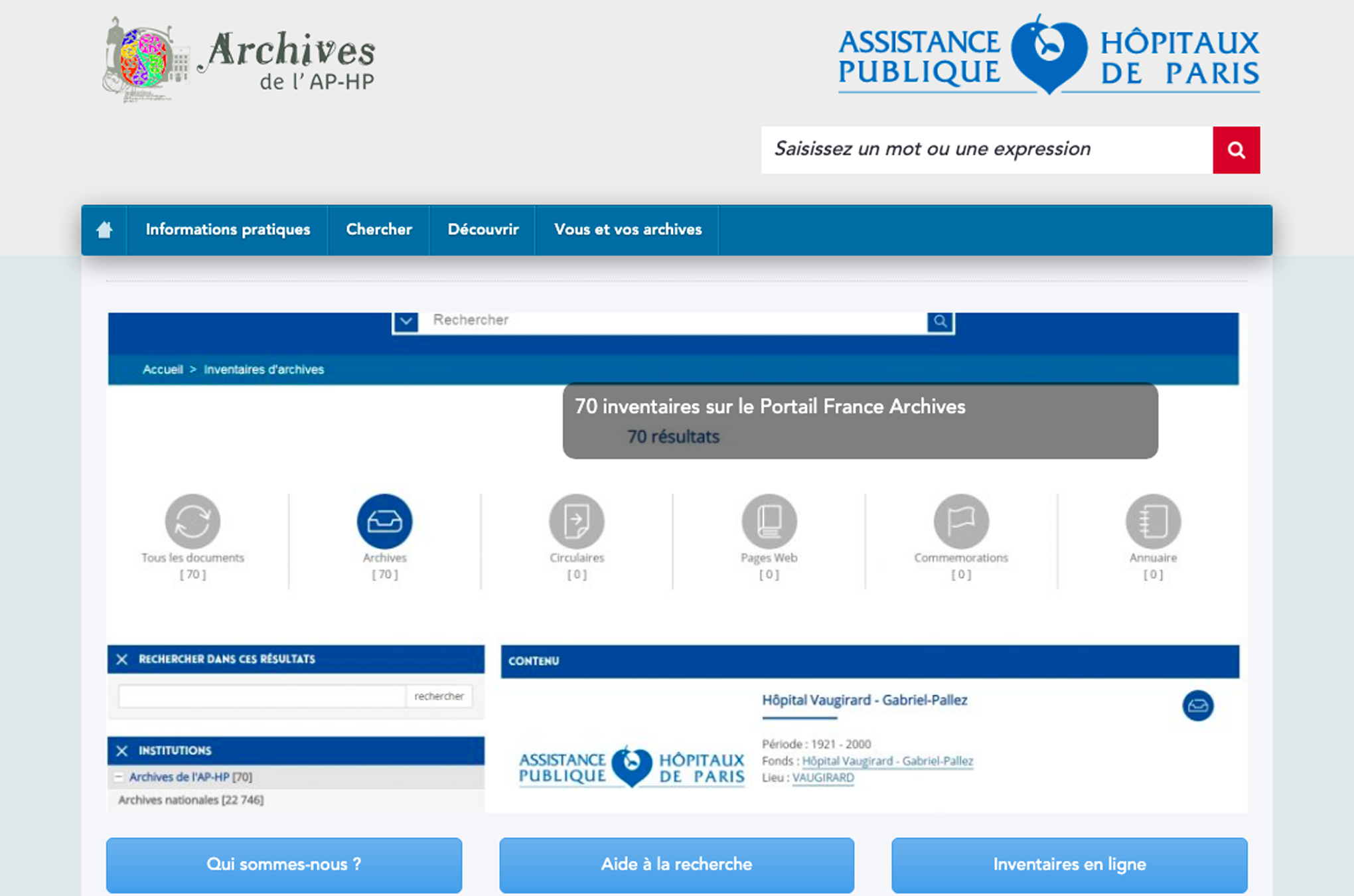The width and height of the screenshot is (1354, 896).
Task: Select Archives nationales [22 746] facet
Action: pyautogui.click(x=191, y=800)
